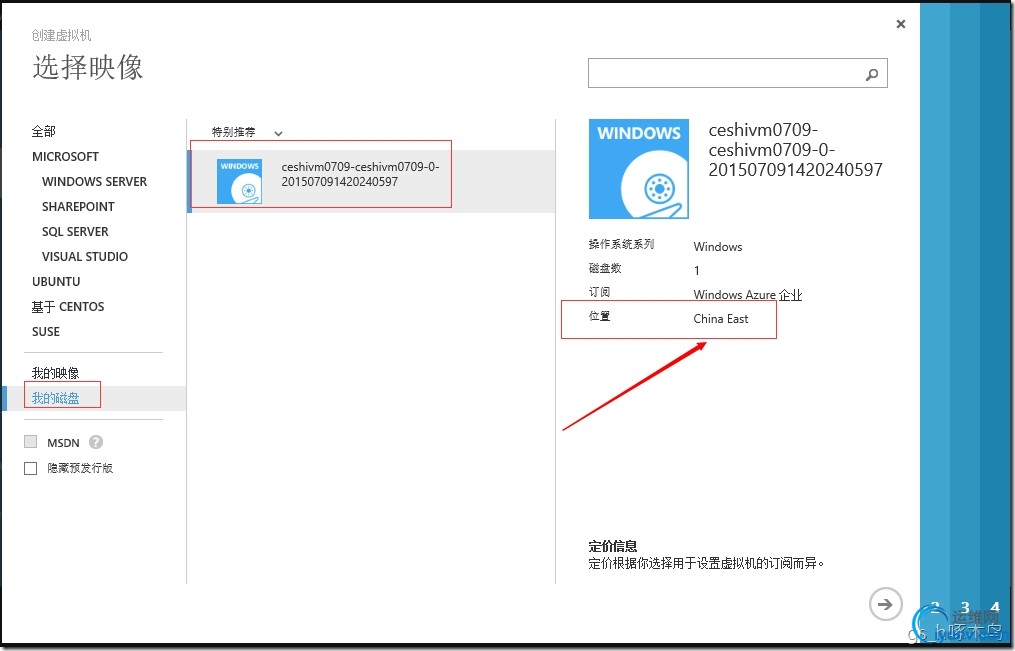The width and height of the screenshot is (1015, 651).
Task: Open 我的磁盘 category
Action: point(56,398)
